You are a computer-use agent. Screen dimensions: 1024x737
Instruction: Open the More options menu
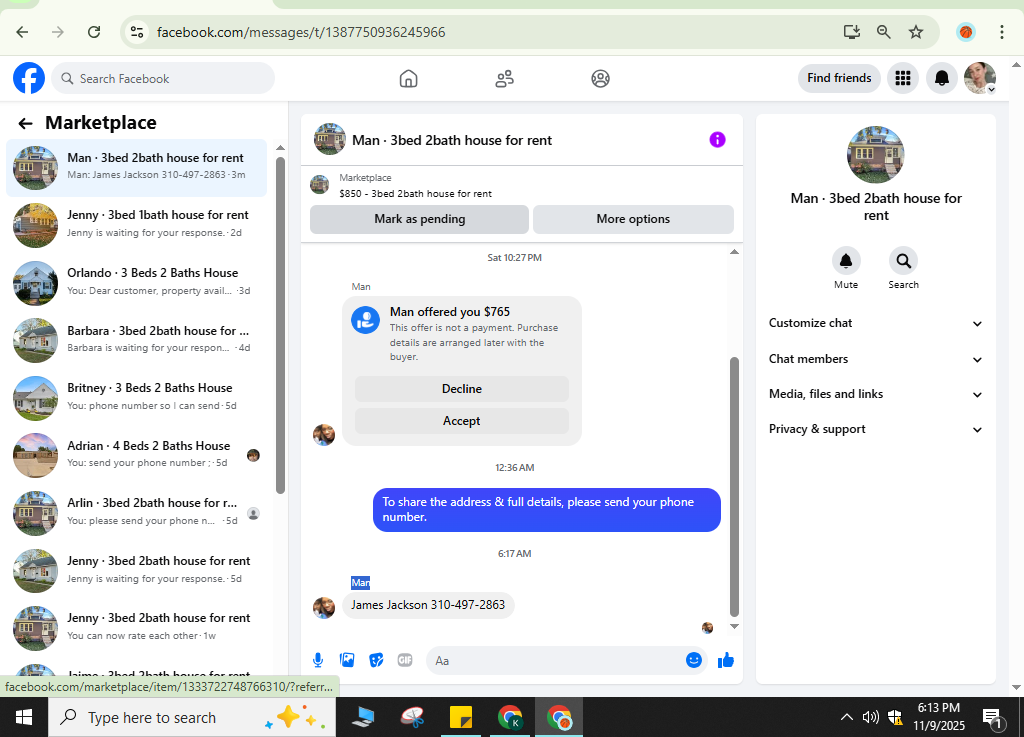(x=633, y=219)
